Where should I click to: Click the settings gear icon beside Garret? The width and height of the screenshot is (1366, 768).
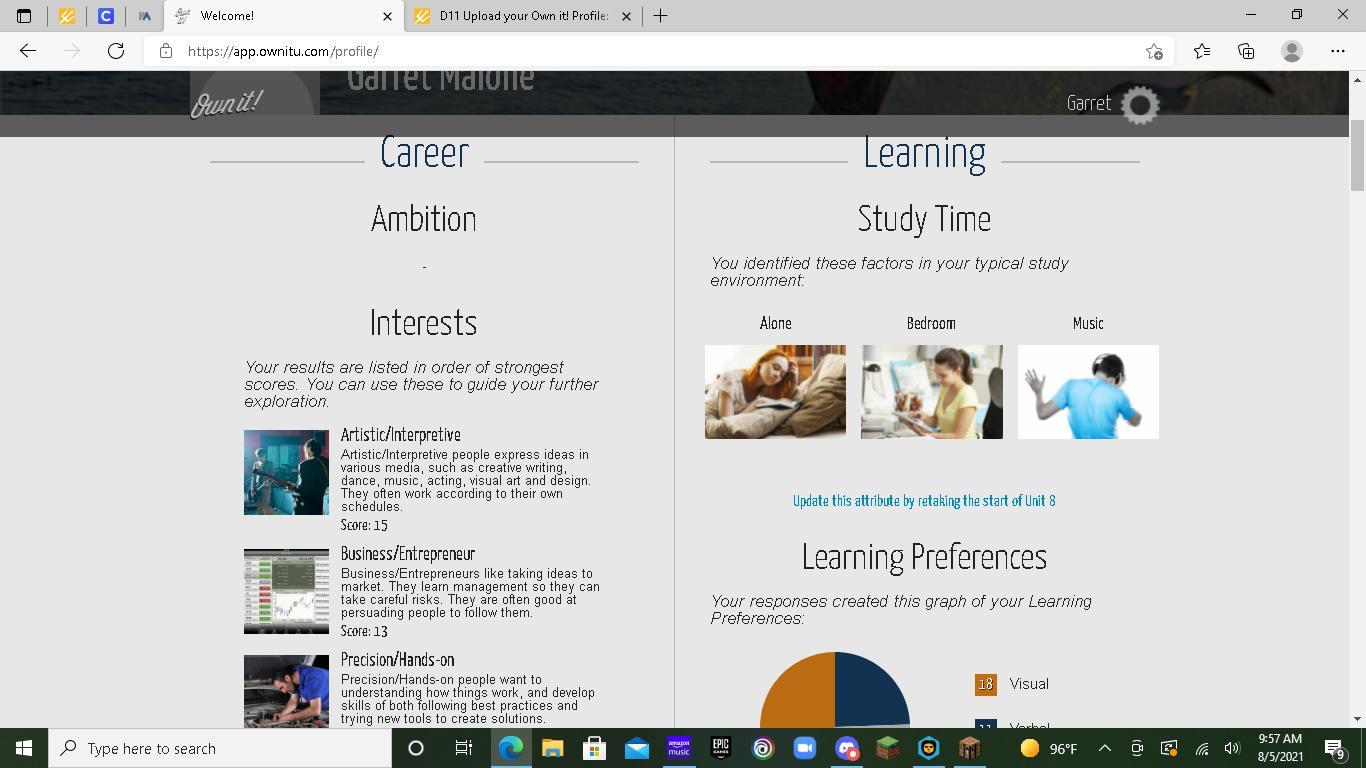(x=1139, y=104)
